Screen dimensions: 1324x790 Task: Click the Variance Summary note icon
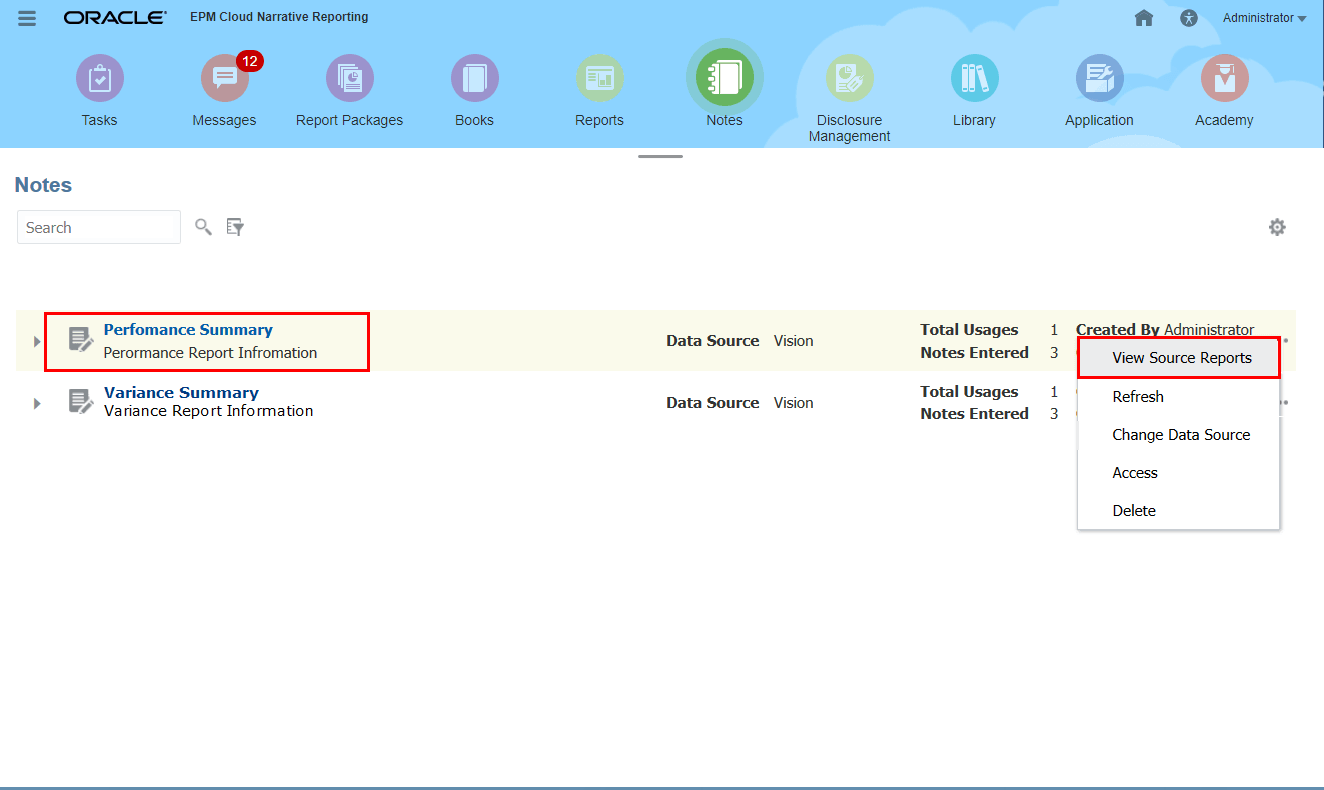(x=81, y=402)
